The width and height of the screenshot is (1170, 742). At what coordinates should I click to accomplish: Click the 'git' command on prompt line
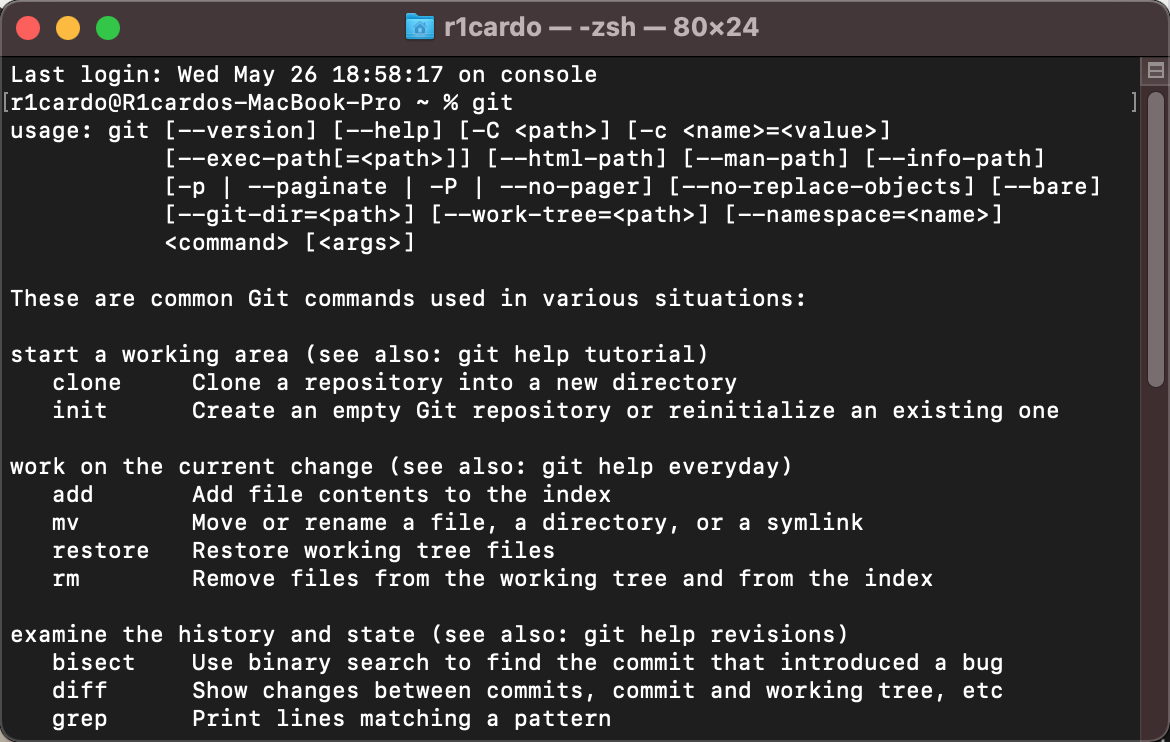tap(492, 102)
